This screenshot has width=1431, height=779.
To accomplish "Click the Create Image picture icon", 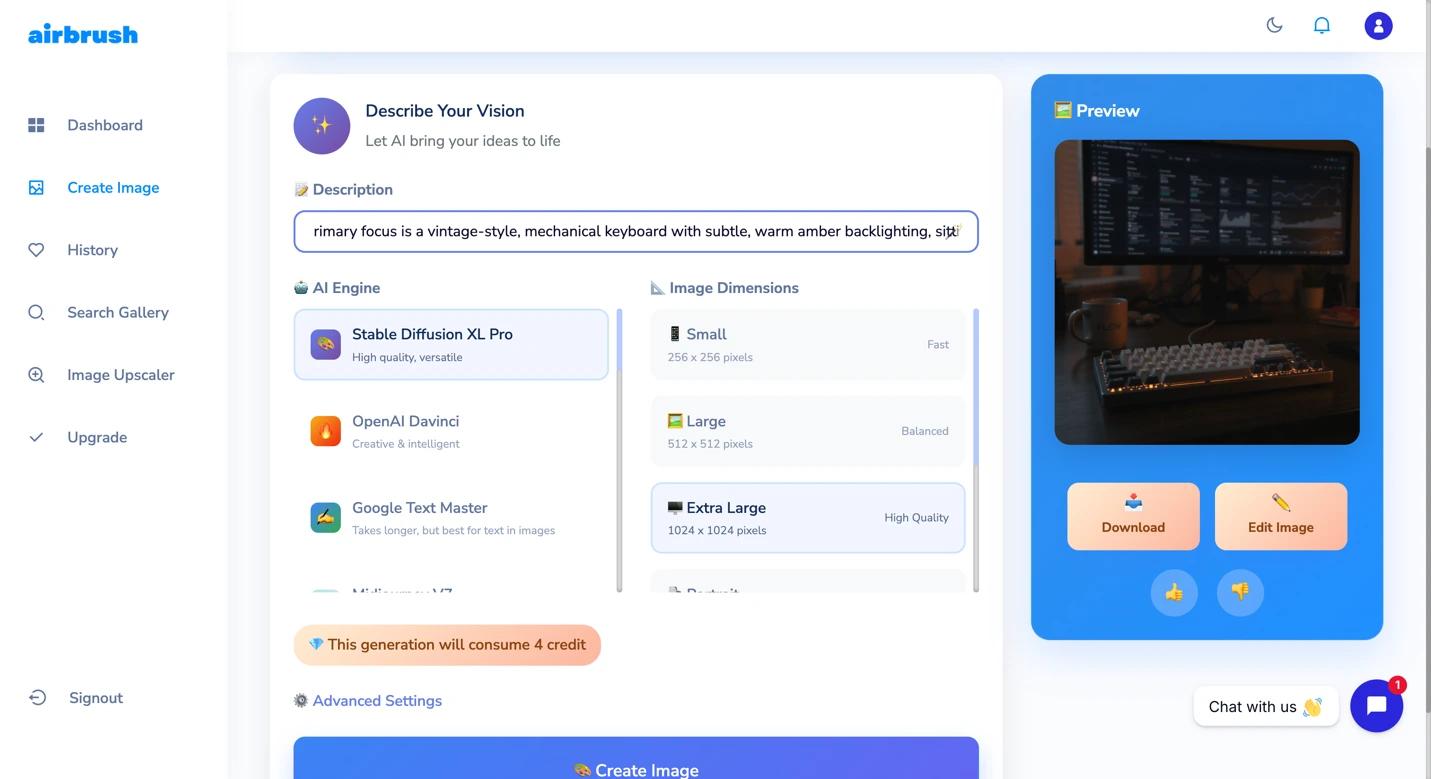I will point(36,187).
